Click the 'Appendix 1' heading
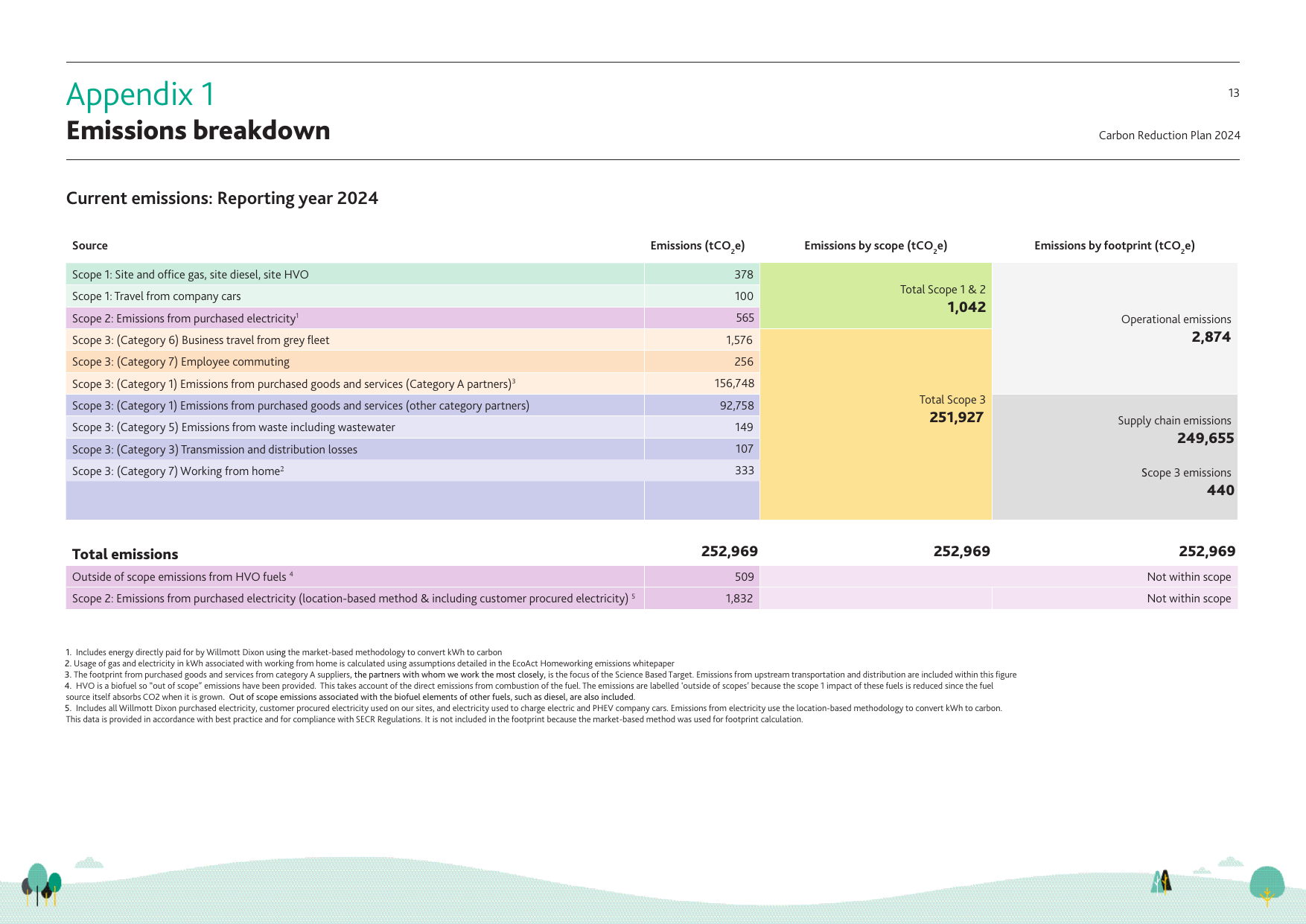 [x=141, y=95]
